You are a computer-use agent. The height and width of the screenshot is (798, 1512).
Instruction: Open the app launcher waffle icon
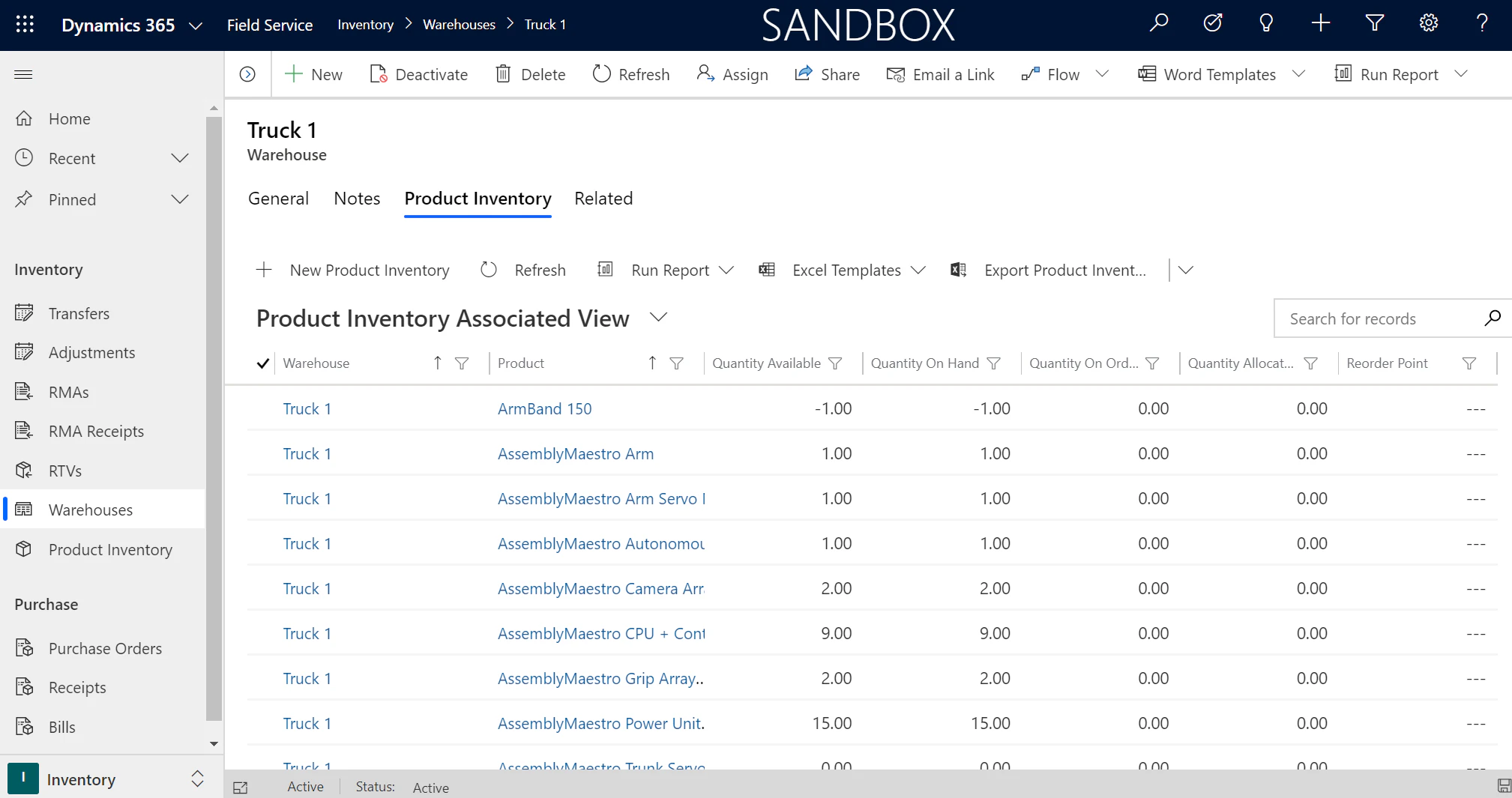[25, 25]
